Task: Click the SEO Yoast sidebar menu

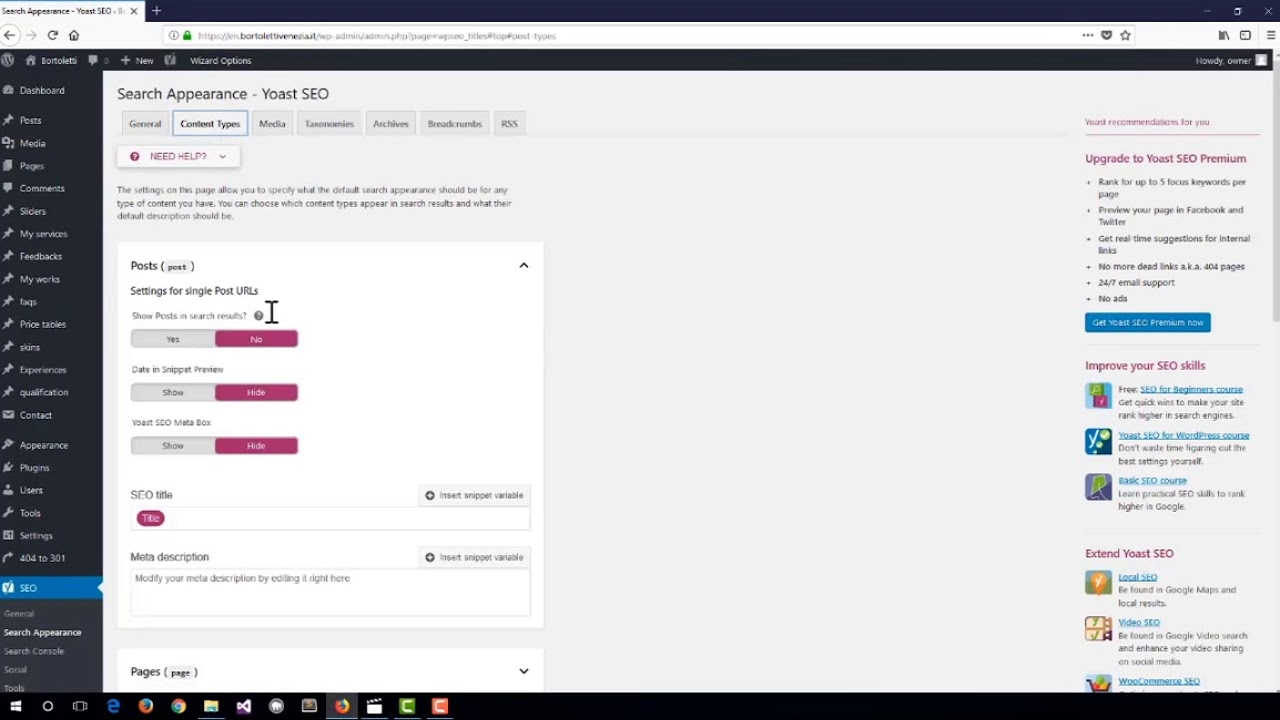Action: pos(51,588)
